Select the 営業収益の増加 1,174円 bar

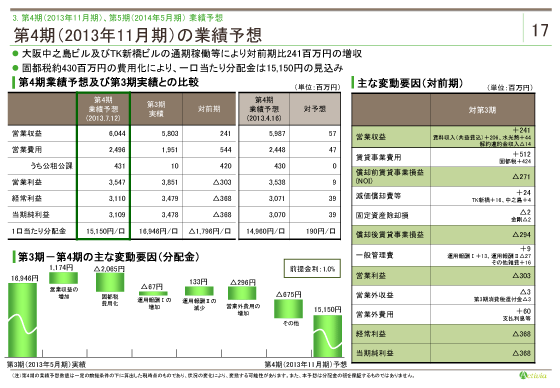[x=63, y=278]
